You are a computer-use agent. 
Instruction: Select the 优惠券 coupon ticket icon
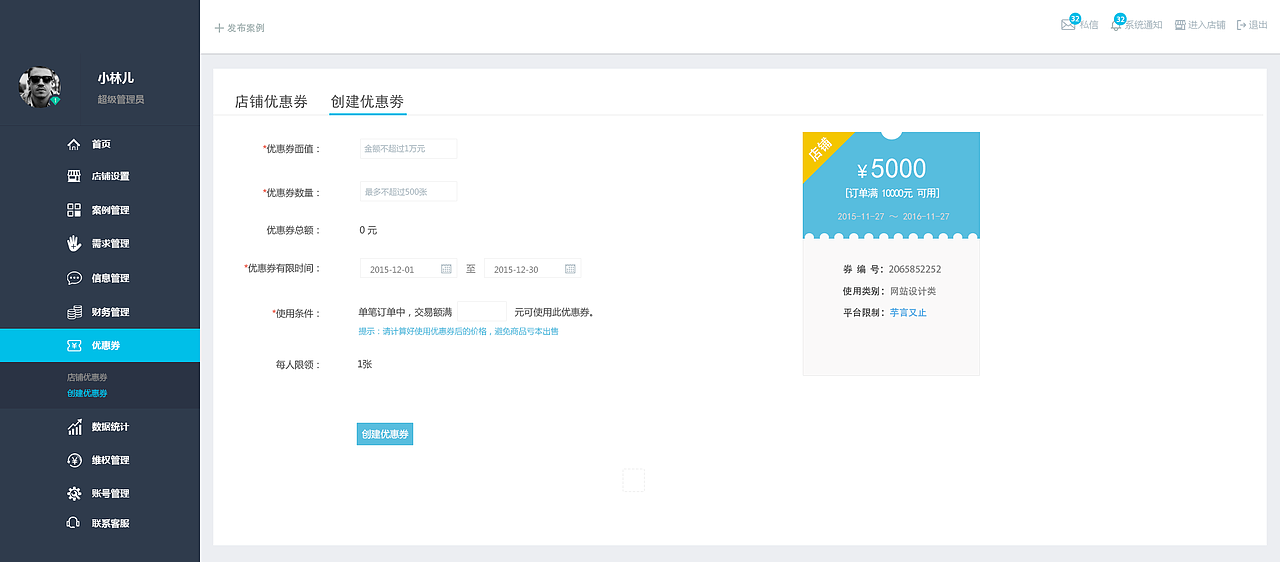74,345
